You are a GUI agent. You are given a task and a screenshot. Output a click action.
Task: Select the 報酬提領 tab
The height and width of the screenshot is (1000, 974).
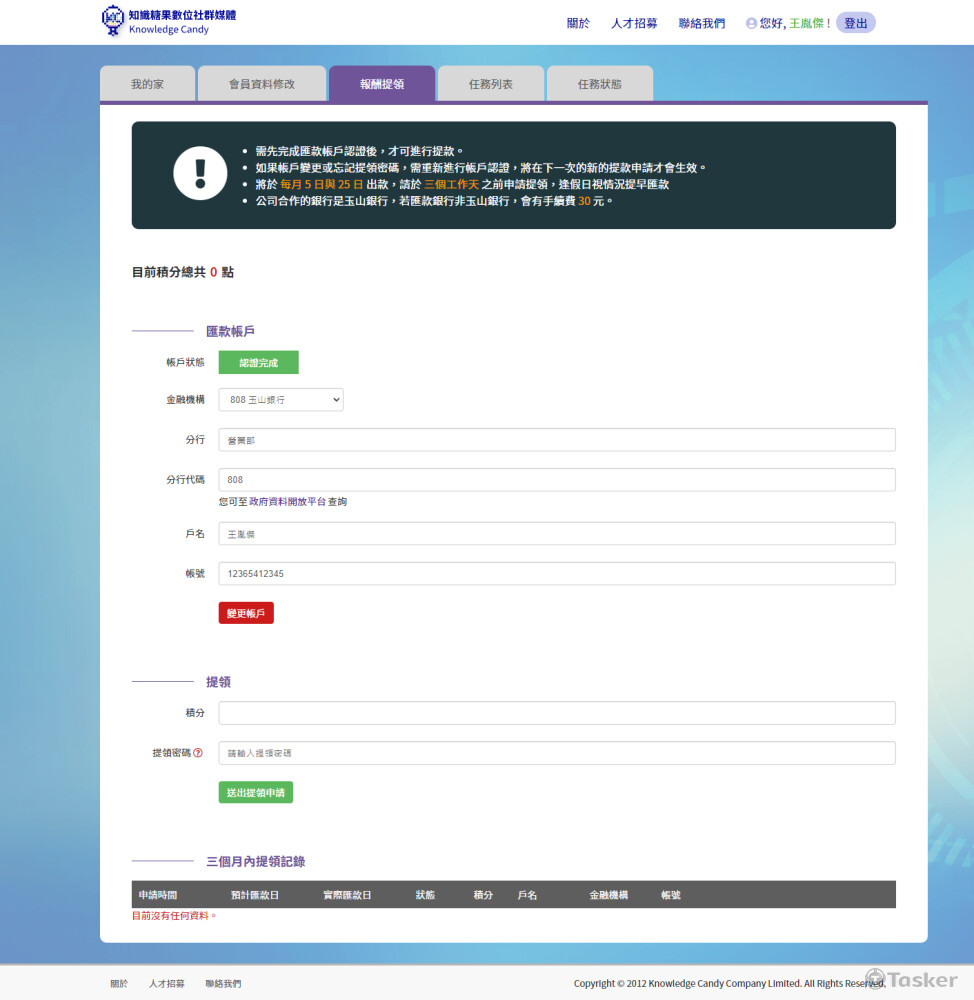pos(382,84)
